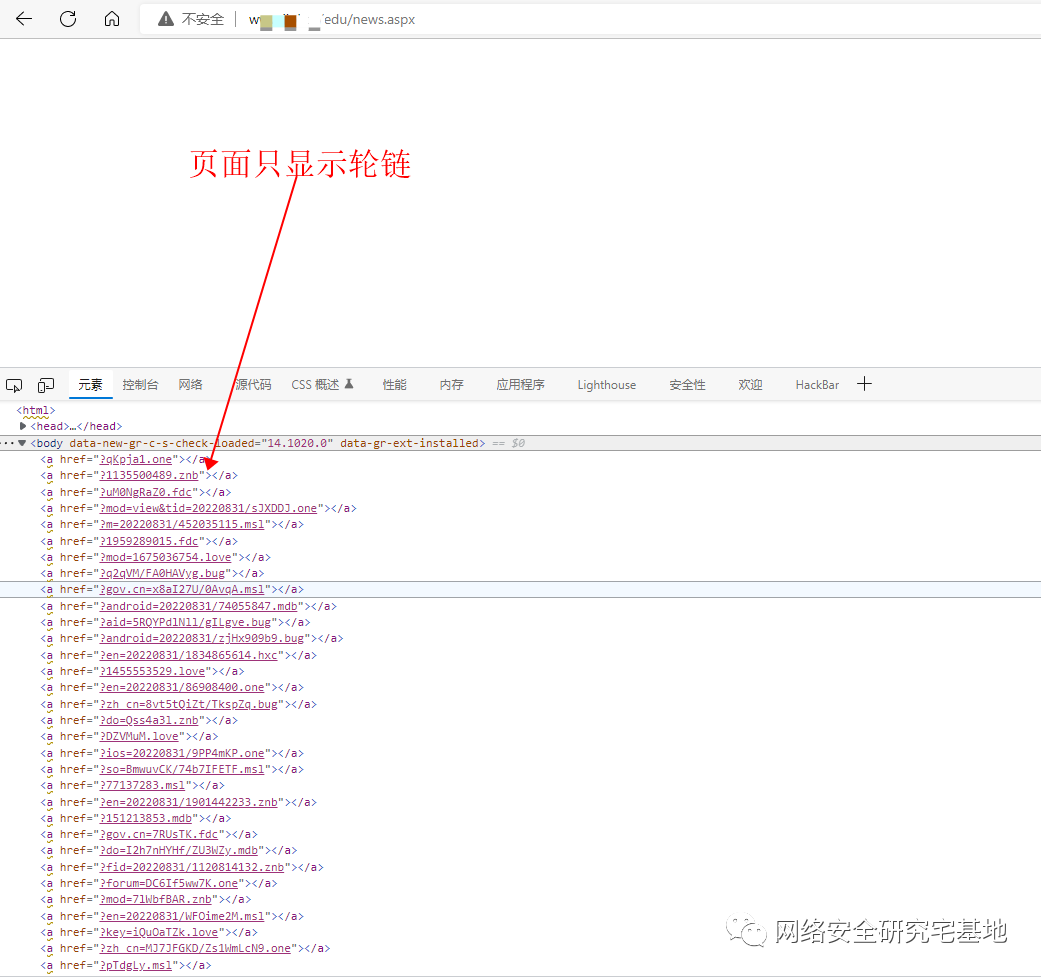The image size is (1041, 977).
Task: Click the ellipsis beside the body node
Action: coord(7,442)
